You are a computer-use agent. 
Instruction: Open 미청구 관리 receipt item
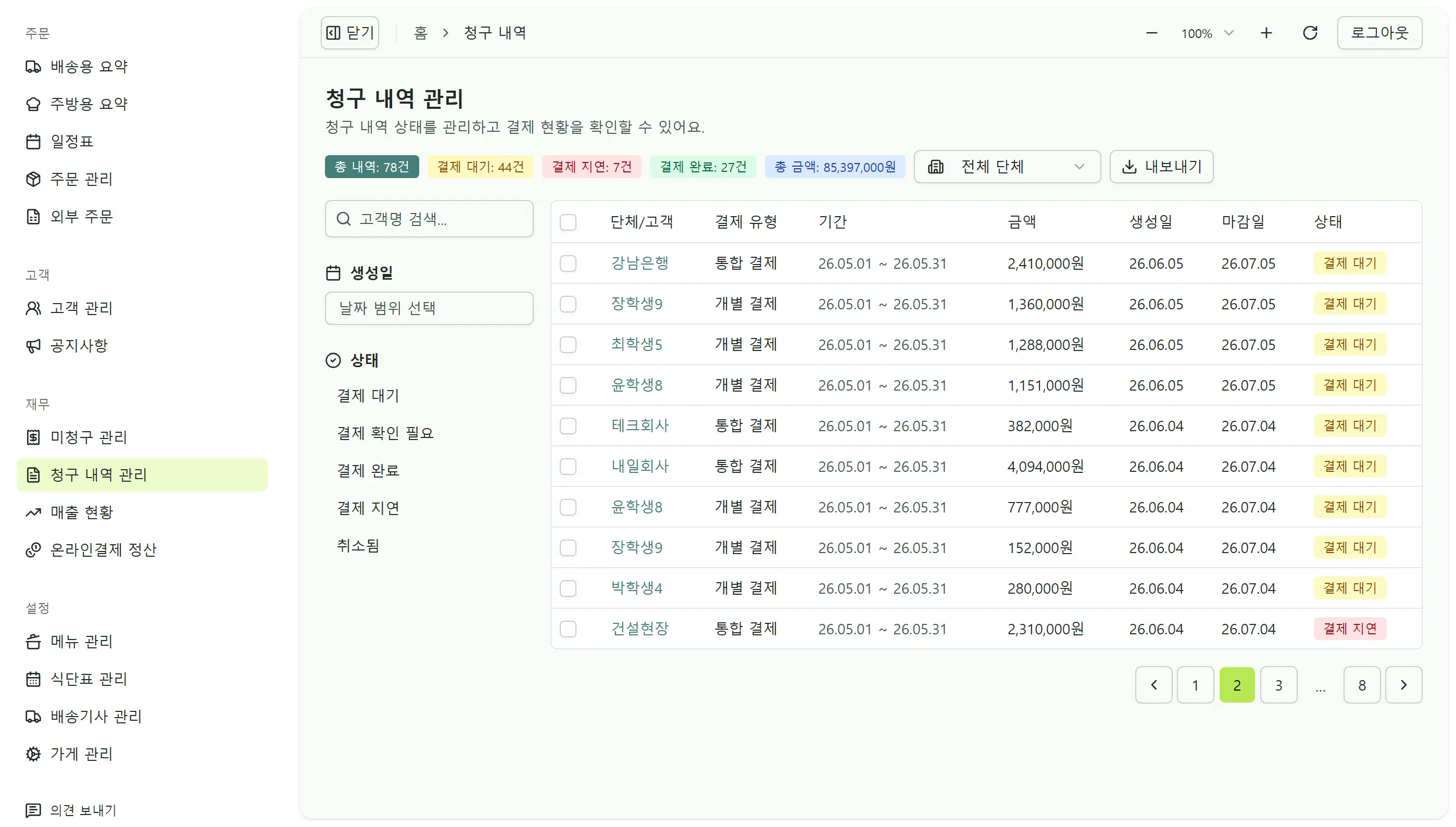pyautogui.click(x=142, y=437)
